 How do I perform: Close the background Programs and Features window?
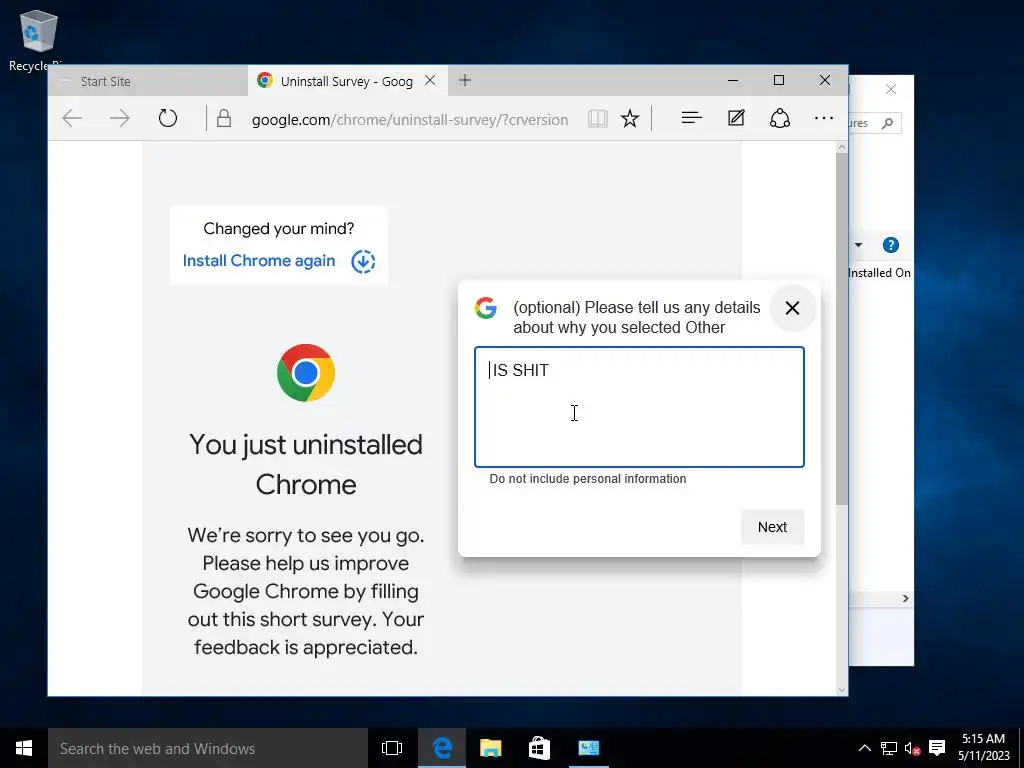point(891,89)
